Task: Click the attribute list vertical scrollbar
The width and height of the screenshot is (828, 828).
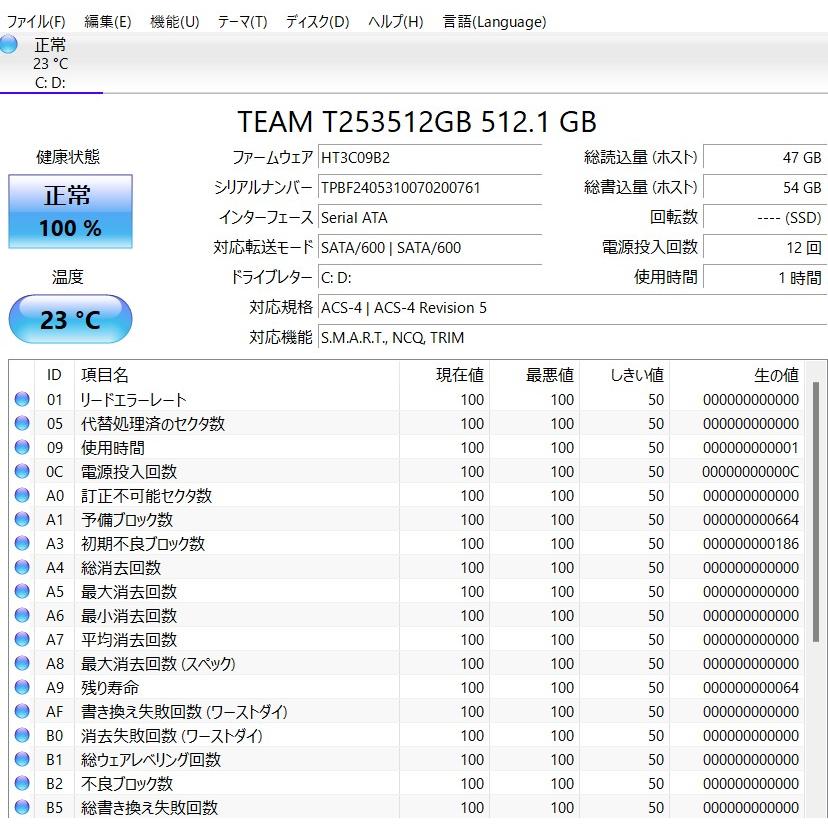Action: point(817,510)
